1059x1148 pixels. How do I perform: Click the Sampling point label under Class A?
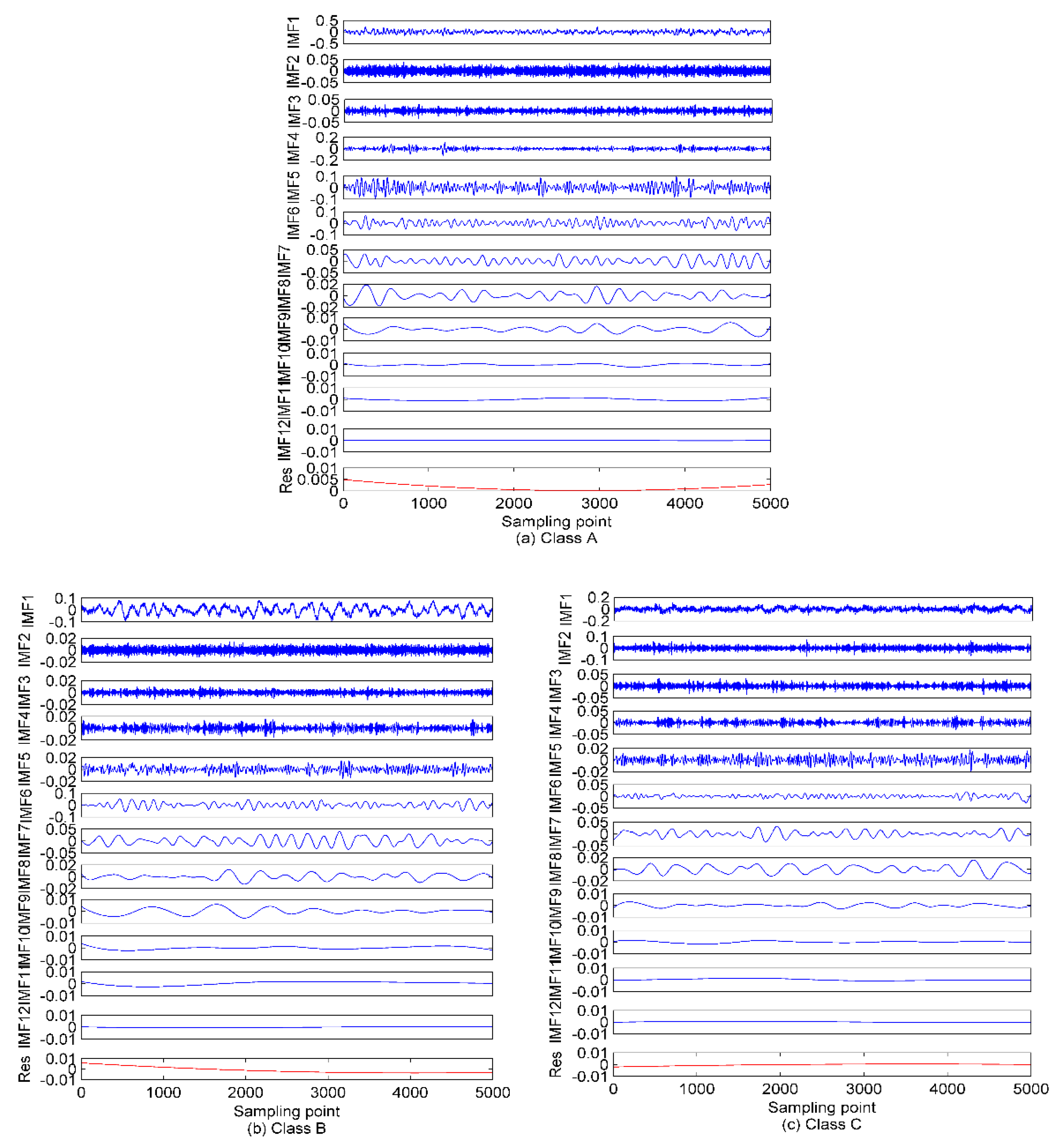pos(556,522)
